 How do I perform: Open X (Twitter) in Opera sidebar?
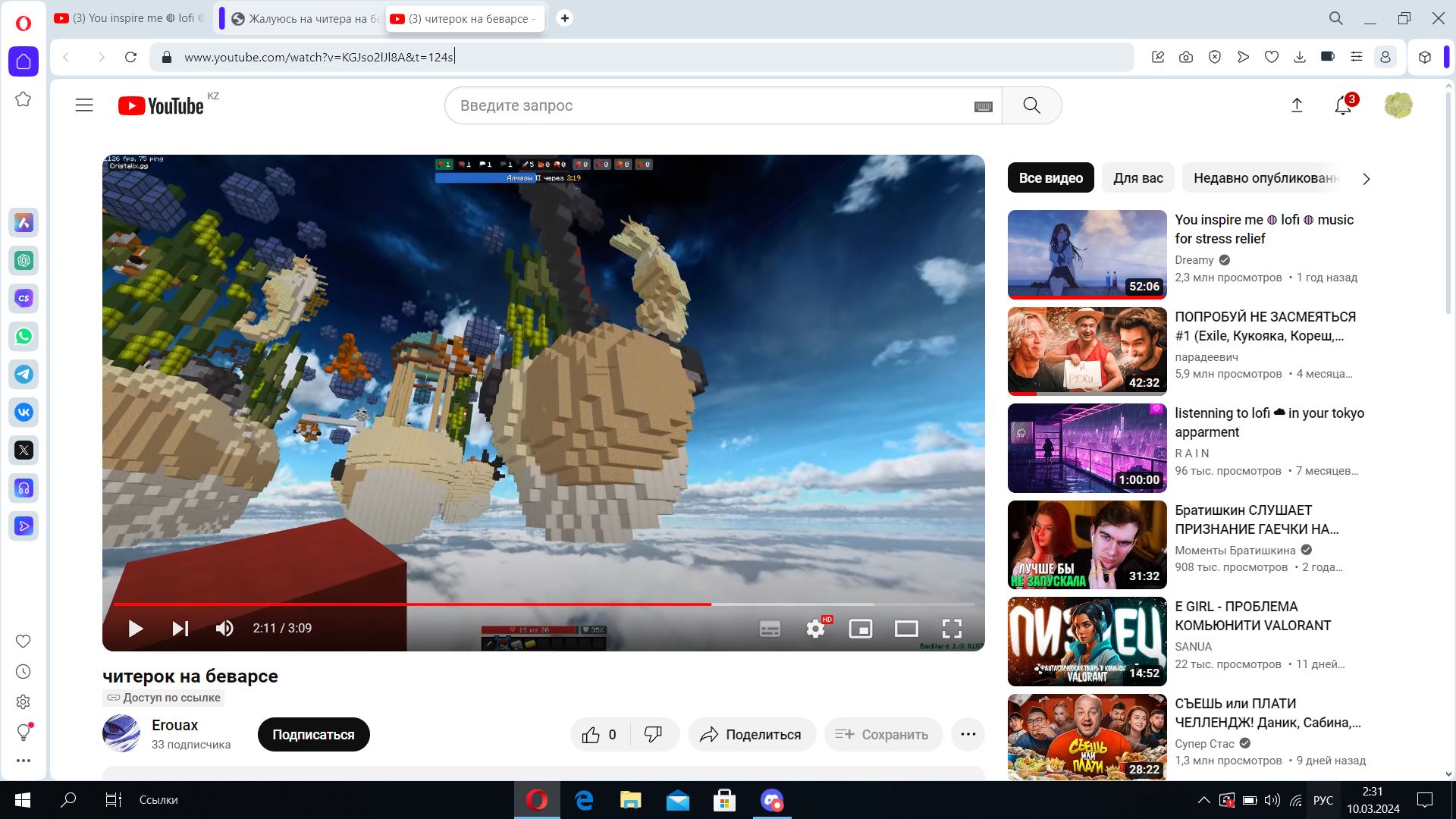coord(24,450)
